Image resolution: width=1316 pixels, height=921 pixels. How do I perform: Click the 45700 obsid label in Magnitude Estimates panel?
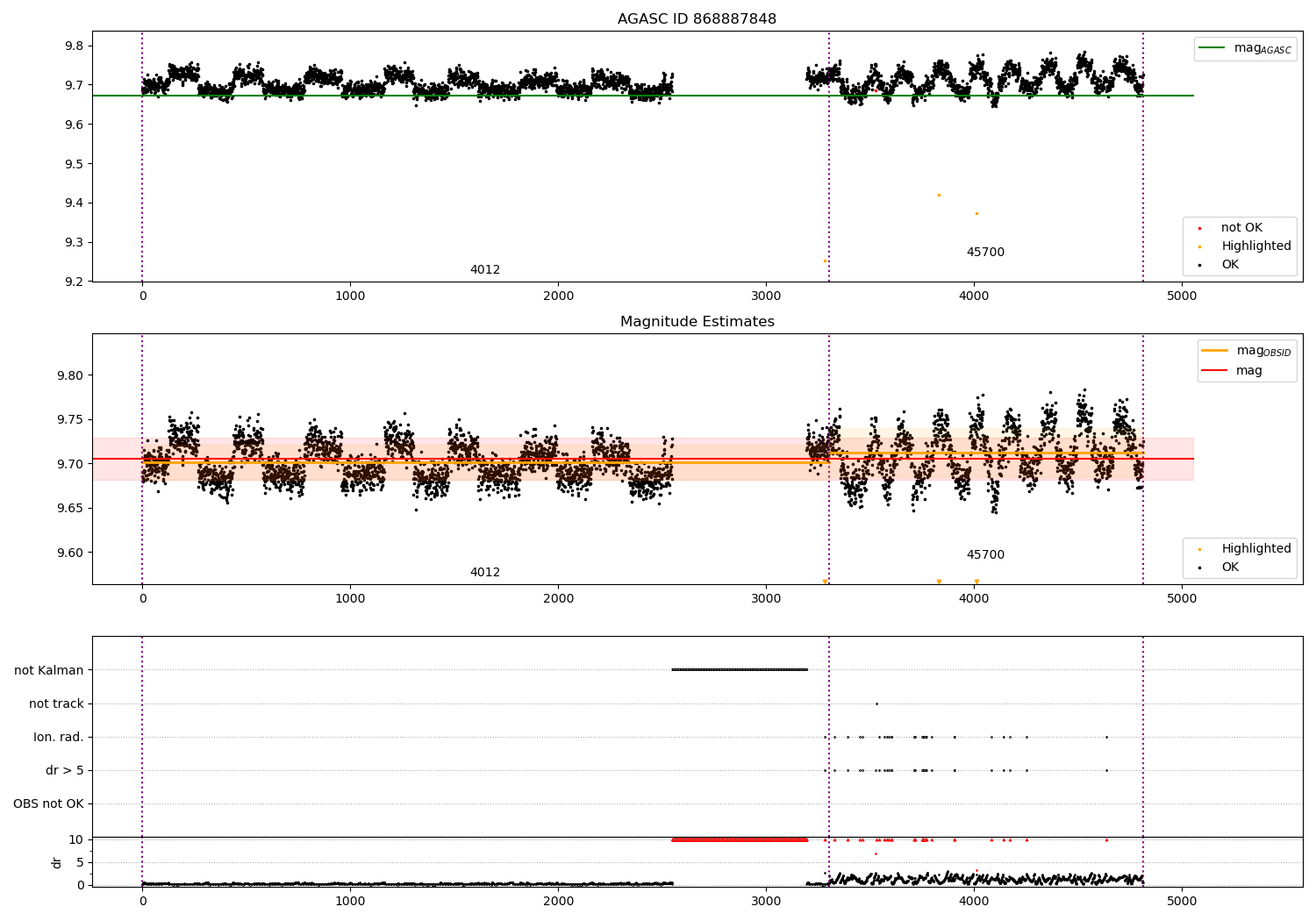tap(985, 555)
